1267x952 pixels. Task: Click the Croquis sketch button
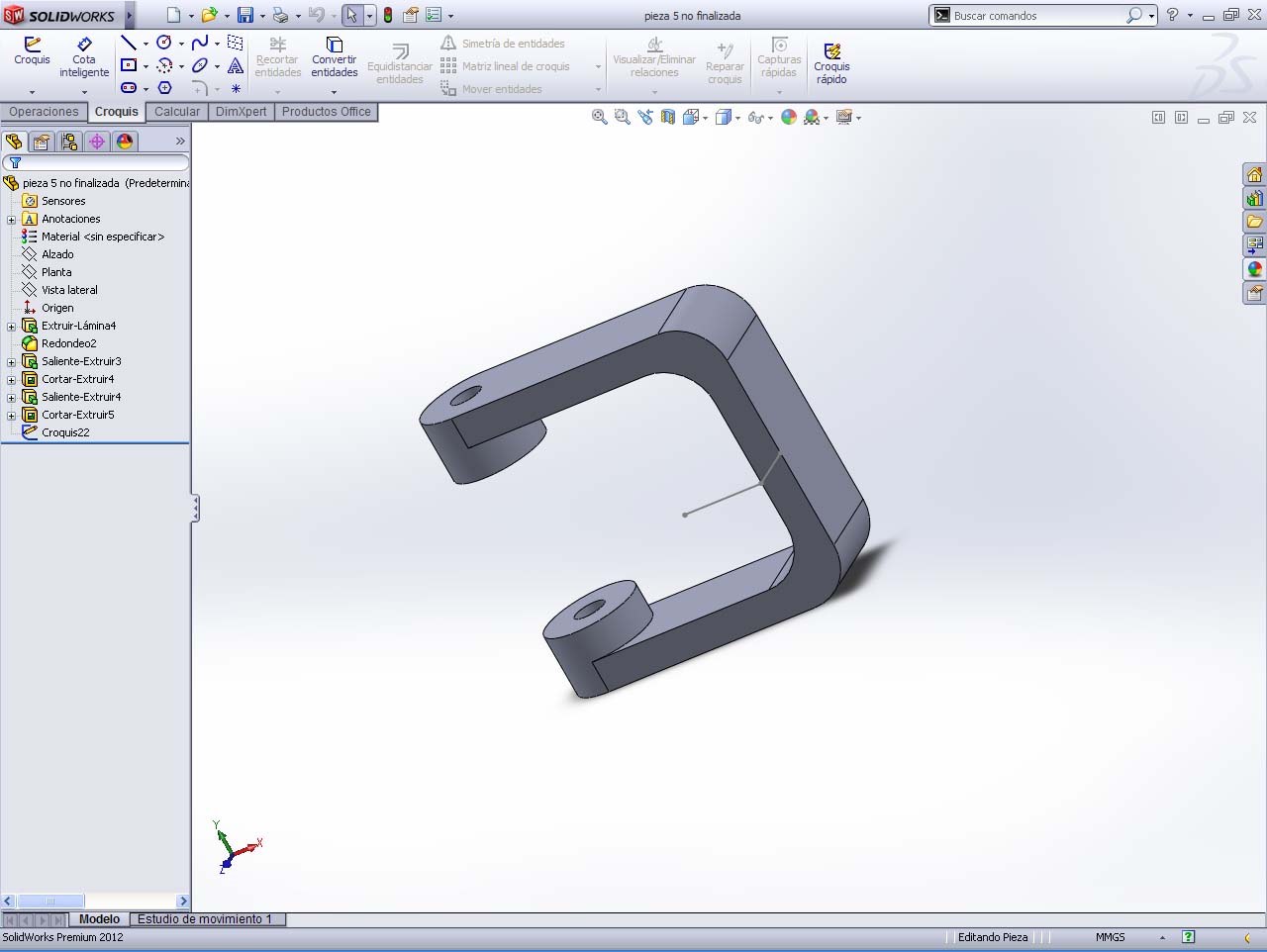(x=32, y=51)
